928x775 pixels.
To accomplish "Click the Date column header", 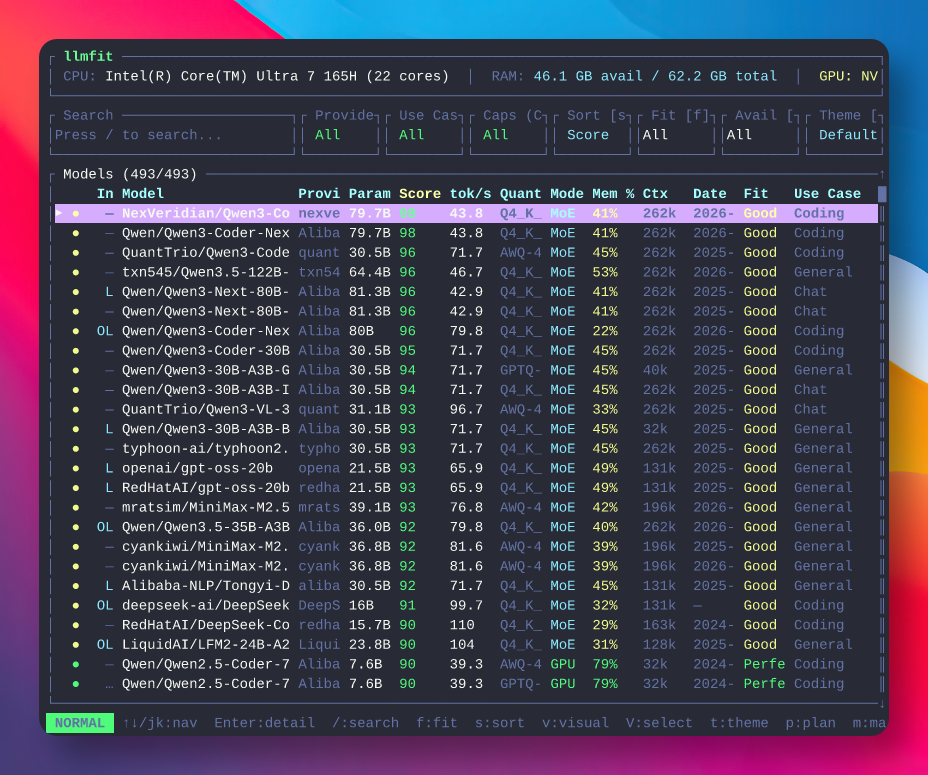I will 710,194.
